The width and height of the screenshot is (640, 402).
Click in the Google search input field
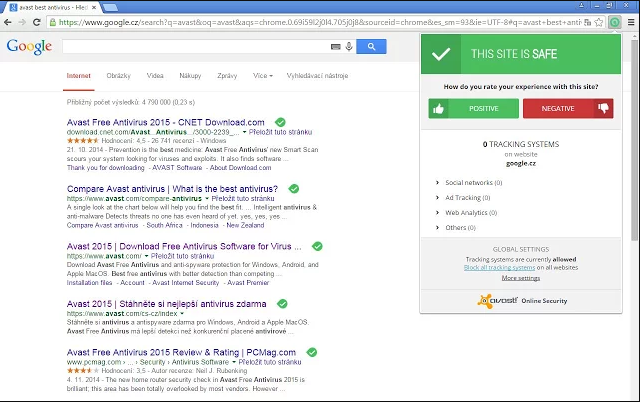(196, 47)
